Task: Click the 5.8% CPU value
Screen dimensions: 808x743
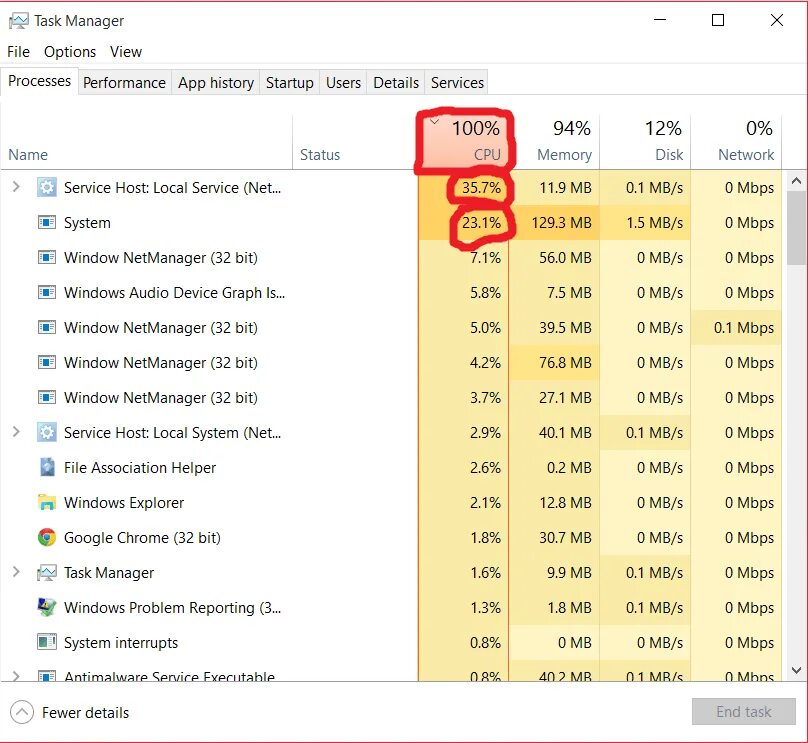Action: coord(485,293)
